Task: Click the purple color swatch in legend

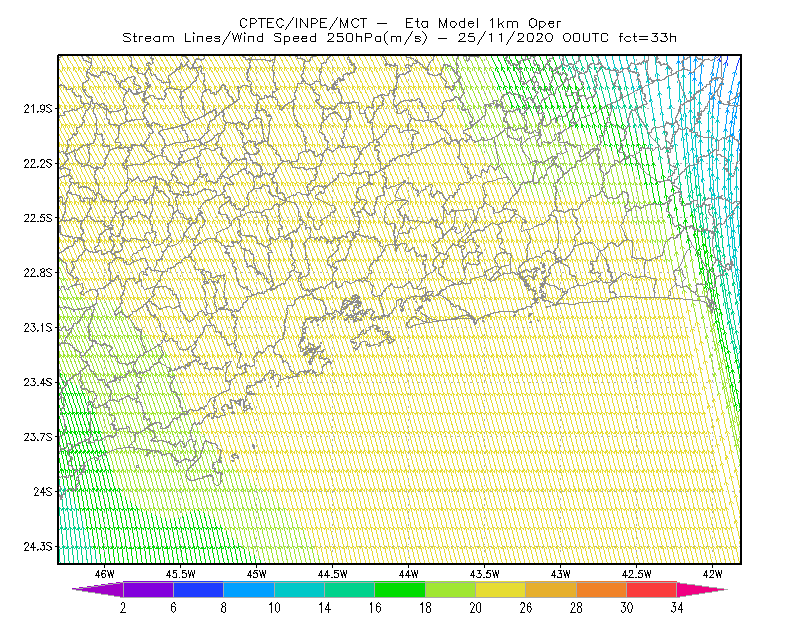Action: point(148,589)
